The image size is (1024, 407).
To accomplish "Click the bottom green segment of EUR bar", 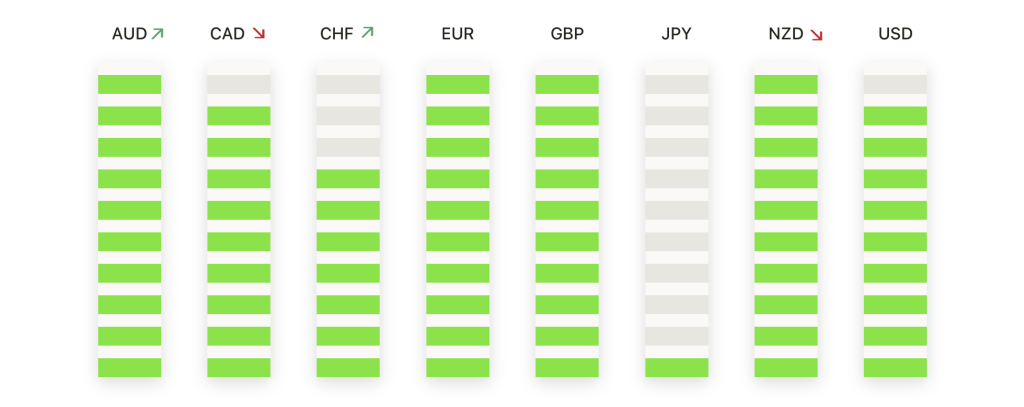I will point(457,367).
